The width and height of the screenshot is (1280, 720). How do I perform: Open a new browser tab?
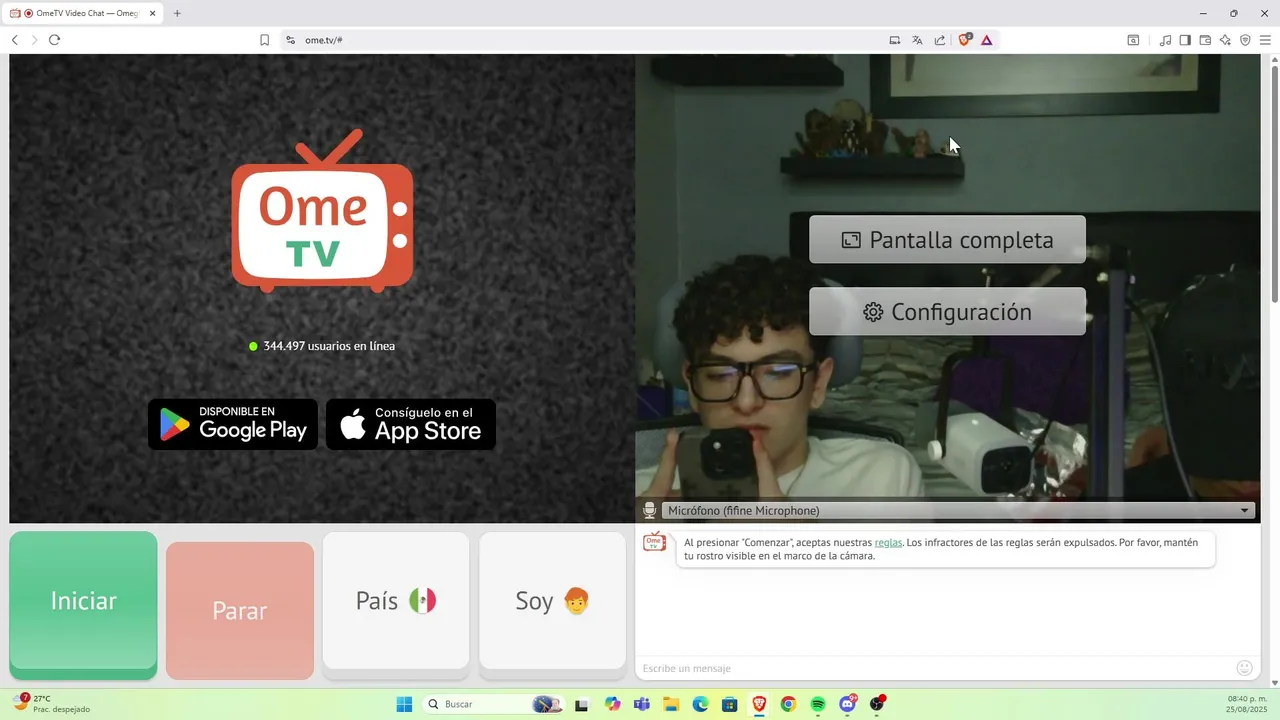tap(177, 13)
